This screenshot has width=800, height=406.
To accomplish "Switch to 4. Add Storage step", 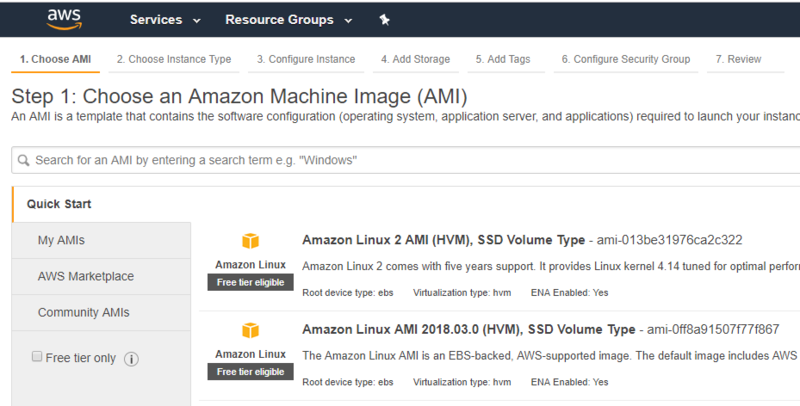I will [x=415, y=59].
